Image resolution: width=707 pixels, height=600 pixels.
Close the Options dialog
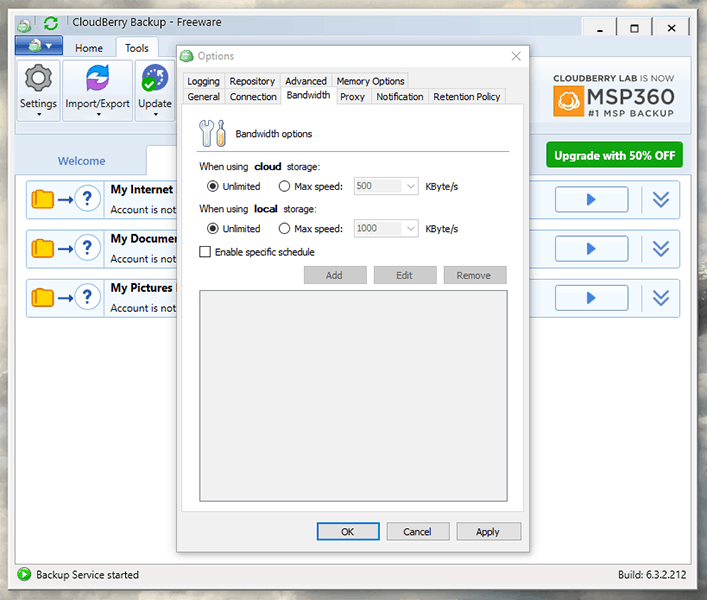coord(516,56)
